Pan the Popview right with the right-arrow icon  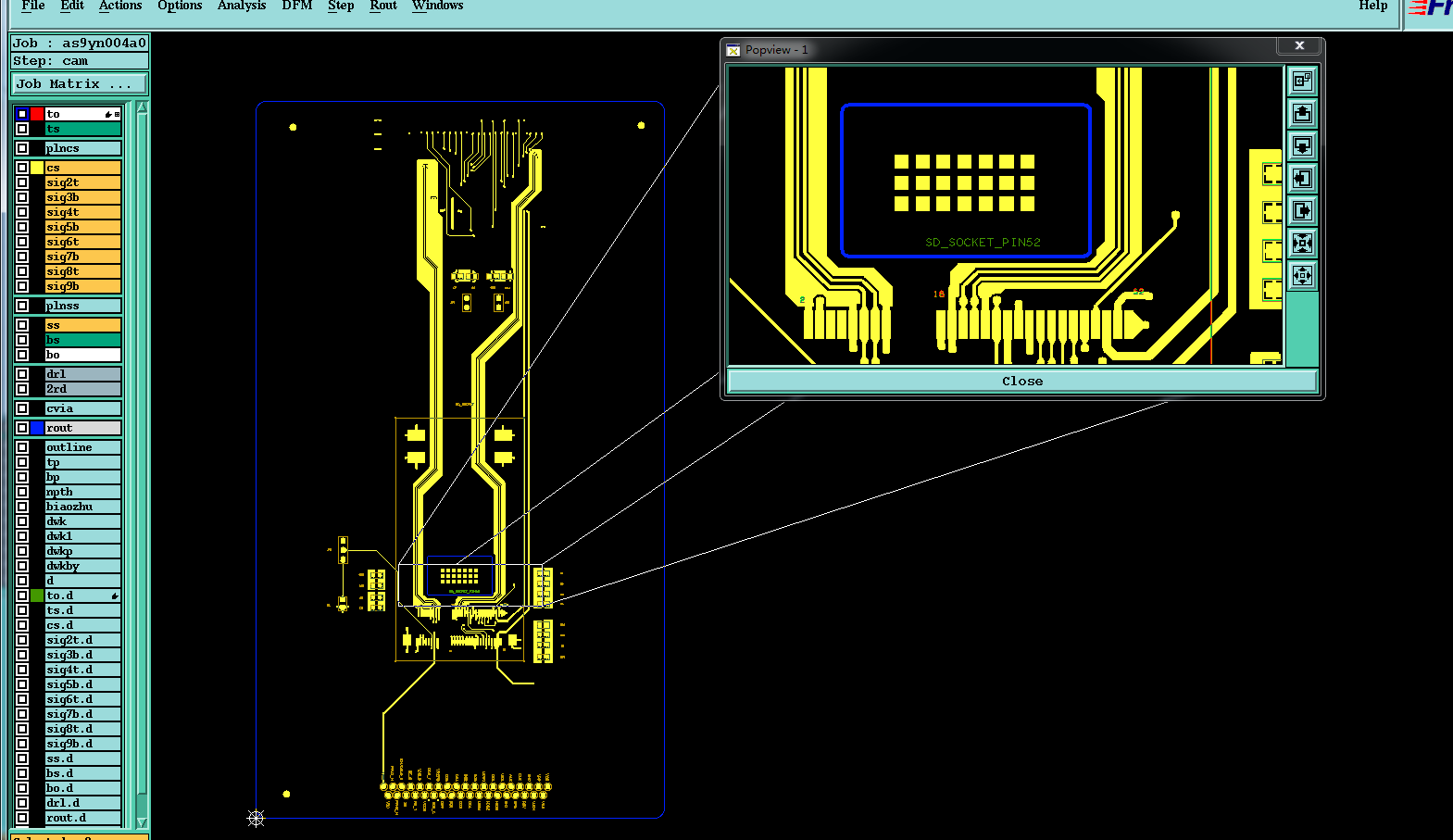(x=1302, y=211)
